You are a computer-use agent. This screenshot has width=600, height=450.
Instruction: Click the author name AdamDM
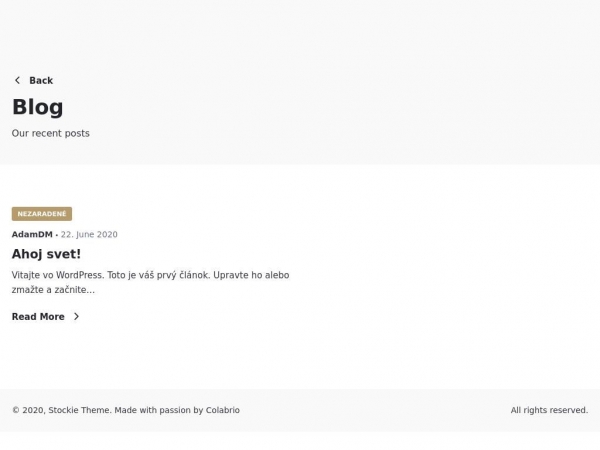32,234
